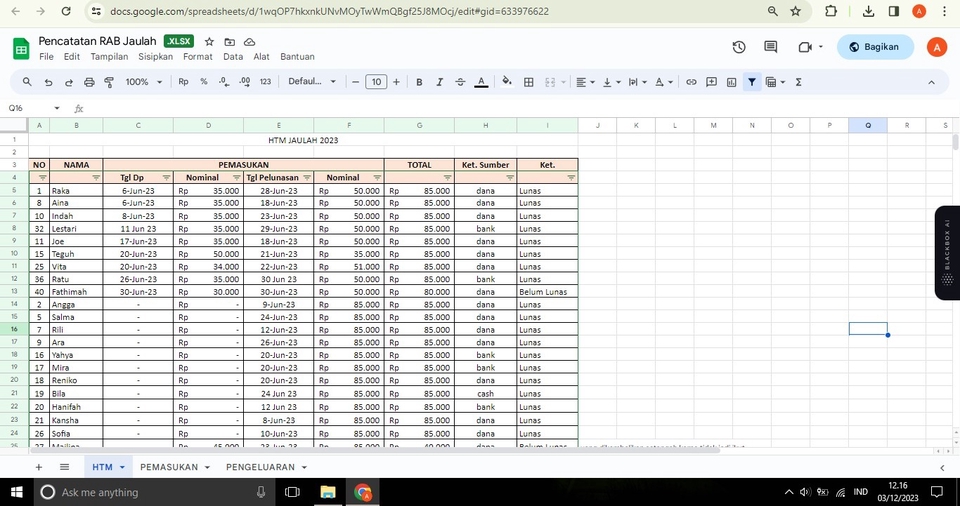Collapse the toolbar menus with chevron
960x506 pixels.
931,82
